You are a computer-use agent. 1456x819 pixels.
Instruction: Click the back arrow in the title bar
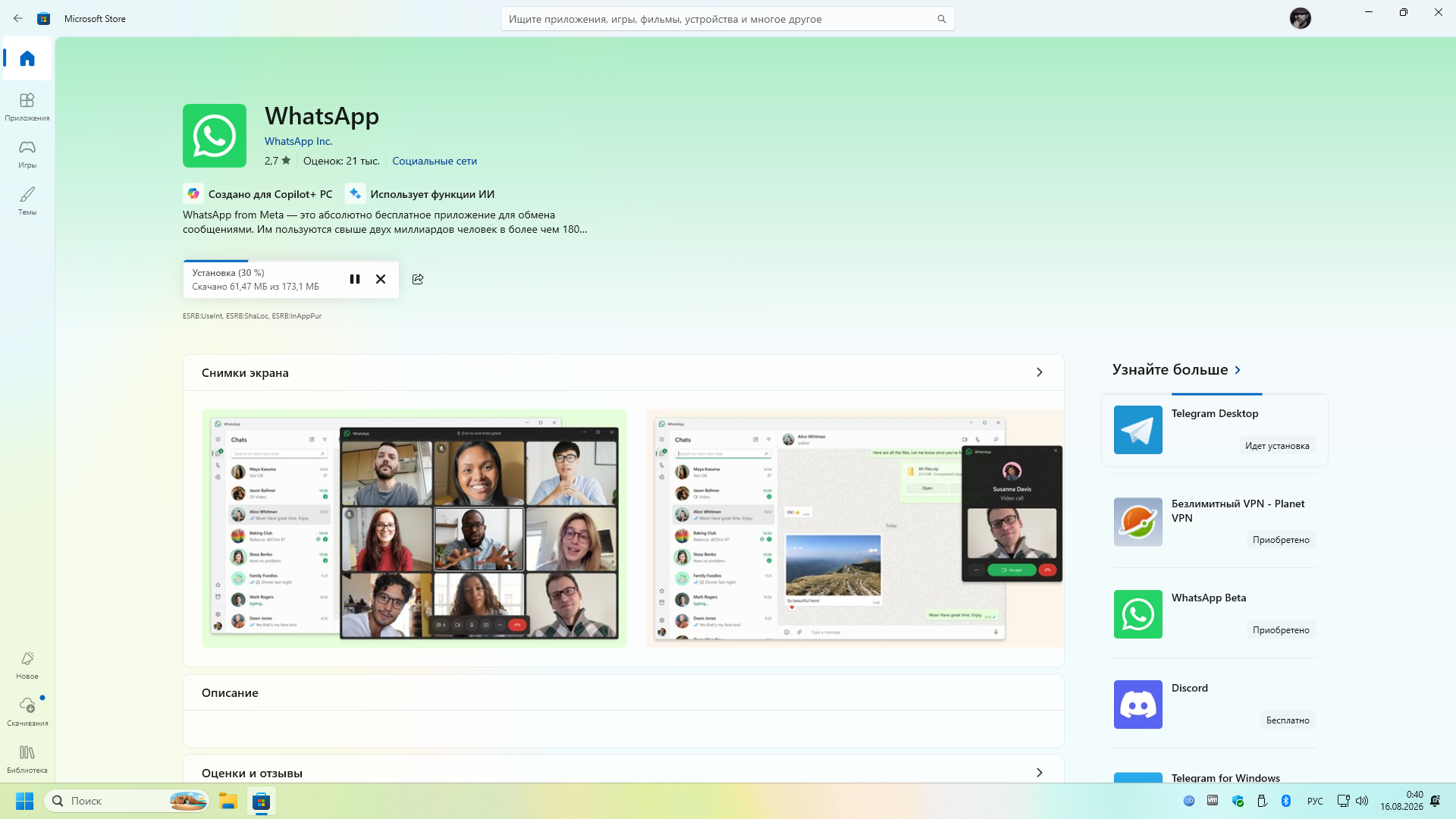18,18
